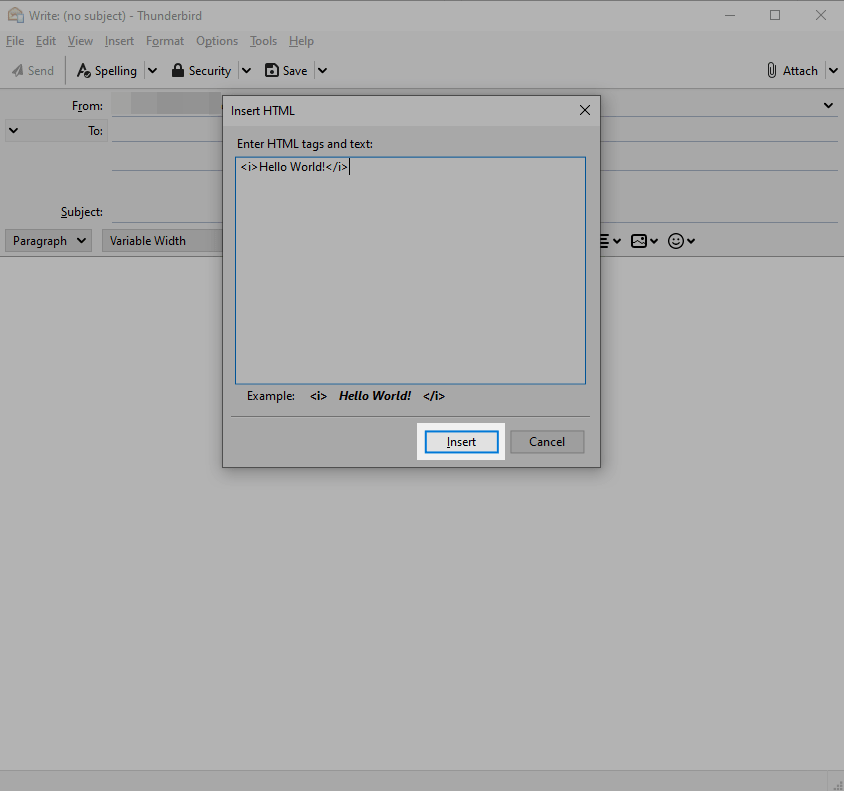Open the Options menu
This screenshot has height=791, width=844.
coord(217,41)
